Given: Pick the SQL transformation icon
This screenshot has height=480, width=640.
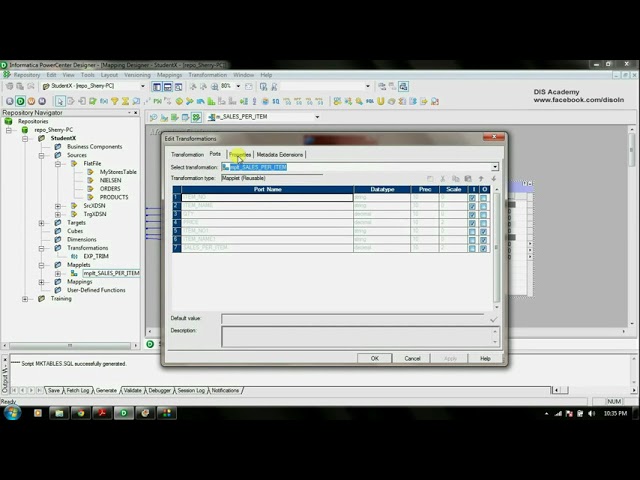Looking at the screenshot, I should pos(370,101).
